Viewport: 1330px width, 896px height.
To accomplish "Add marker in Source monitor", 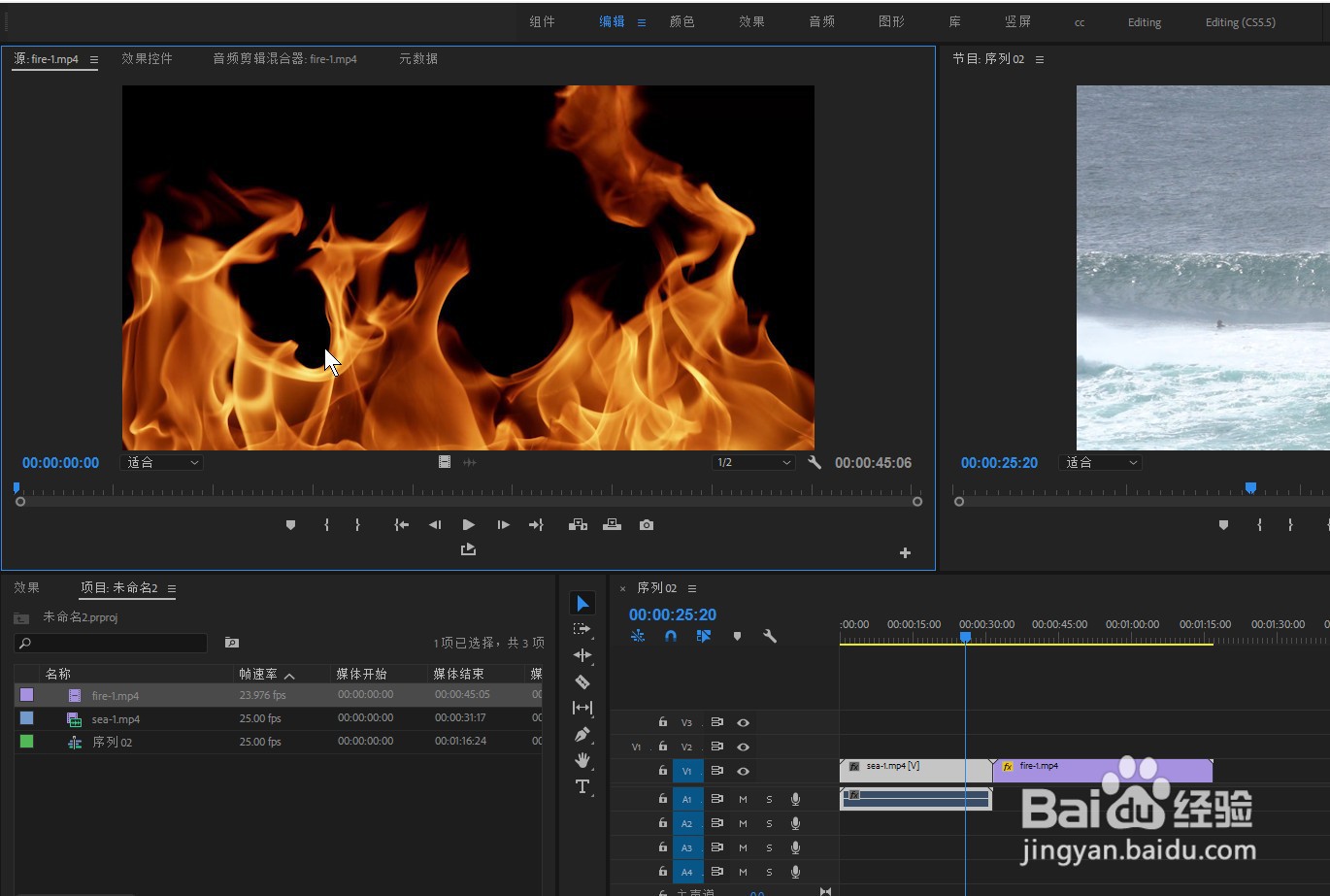I will (x=290, y=525).
